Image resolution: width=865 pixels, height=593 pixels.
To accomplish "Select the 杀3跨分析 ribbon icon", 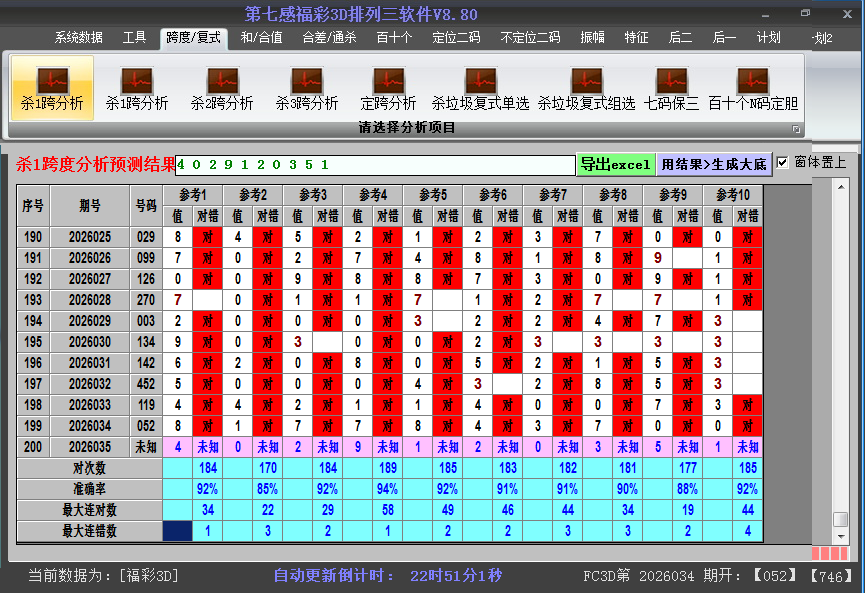I will click(x=307, y=88).
